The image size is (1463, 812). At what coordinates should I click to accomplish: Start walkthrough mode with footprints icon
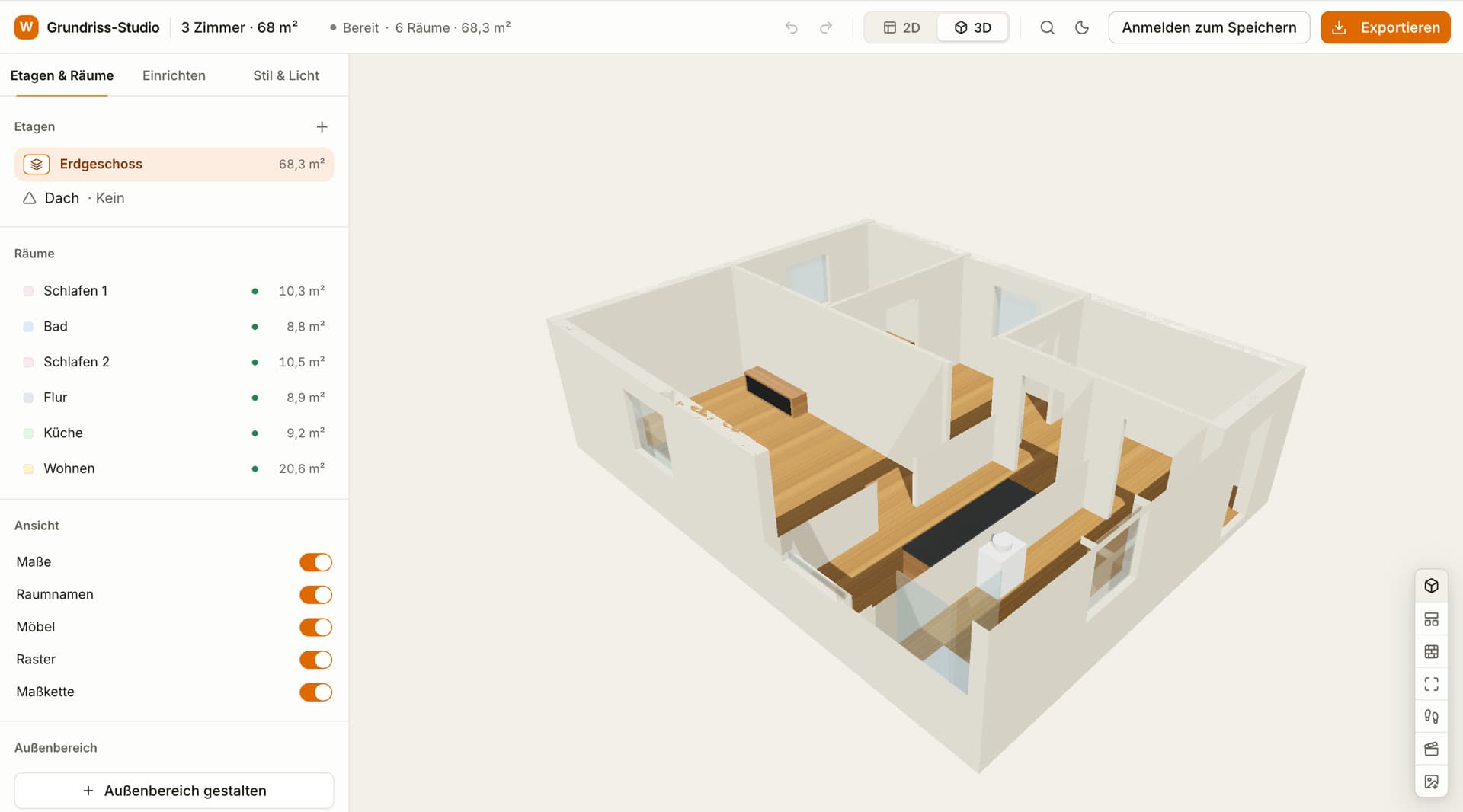tap(1432, 717)
